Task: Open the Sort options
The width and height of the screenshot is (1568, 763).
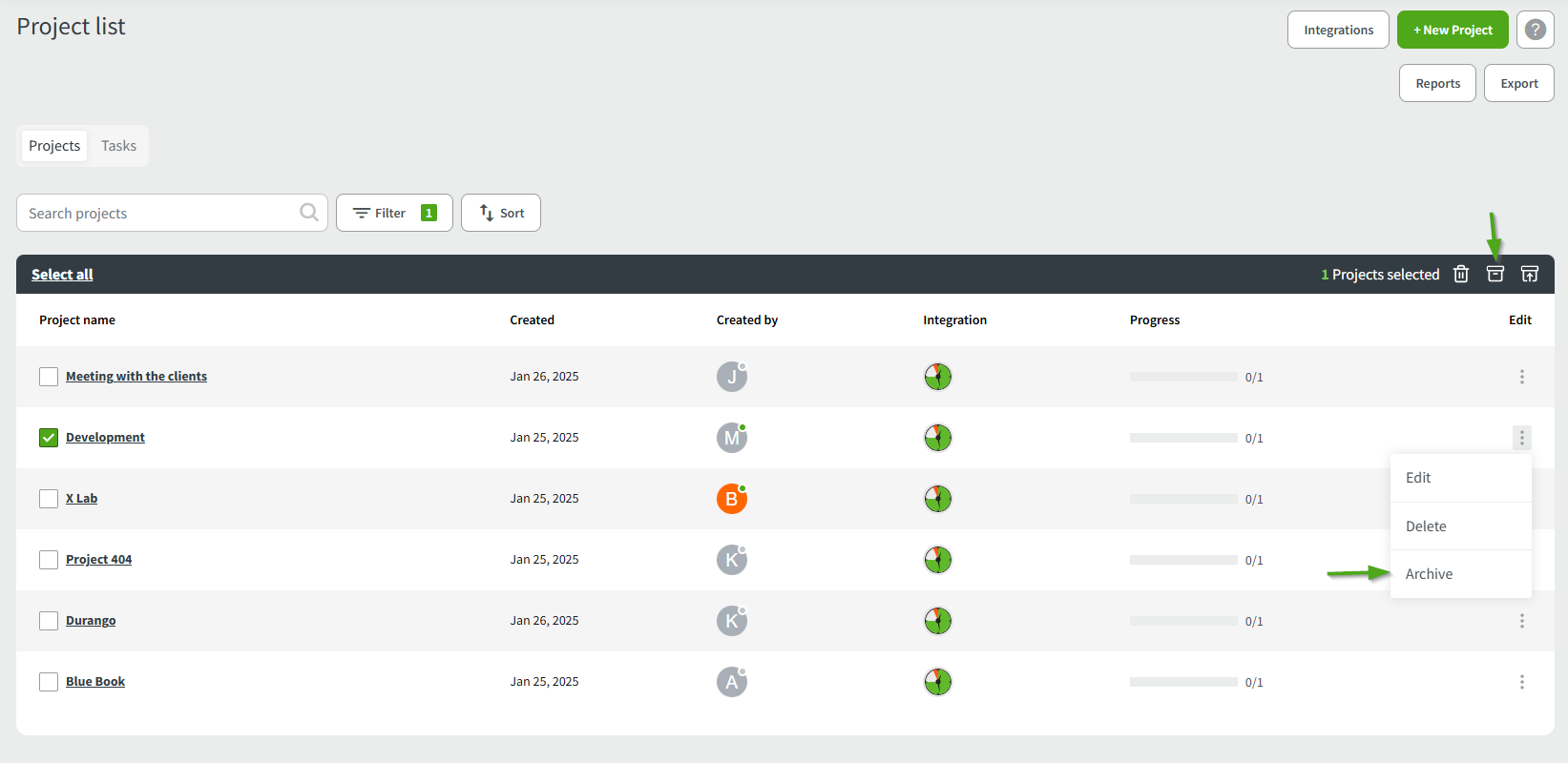Action: point(501,213)
